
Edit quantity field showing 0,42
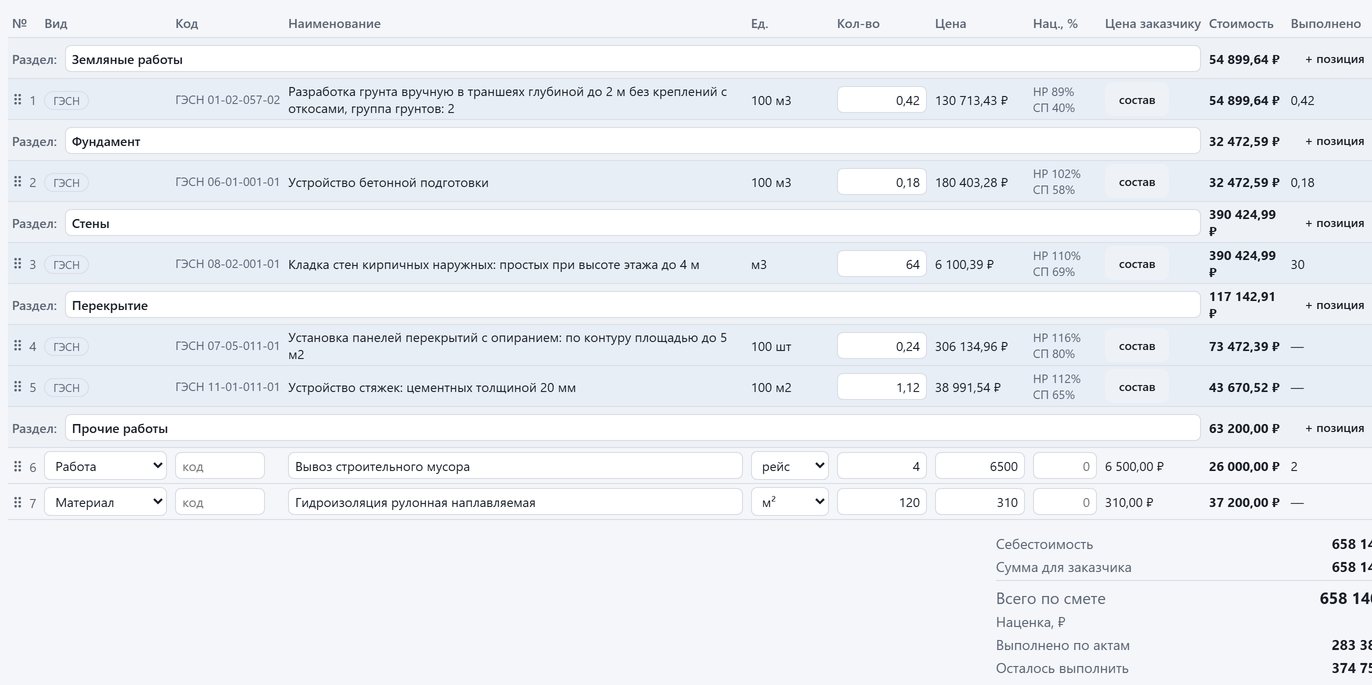(x=882, y=100)
